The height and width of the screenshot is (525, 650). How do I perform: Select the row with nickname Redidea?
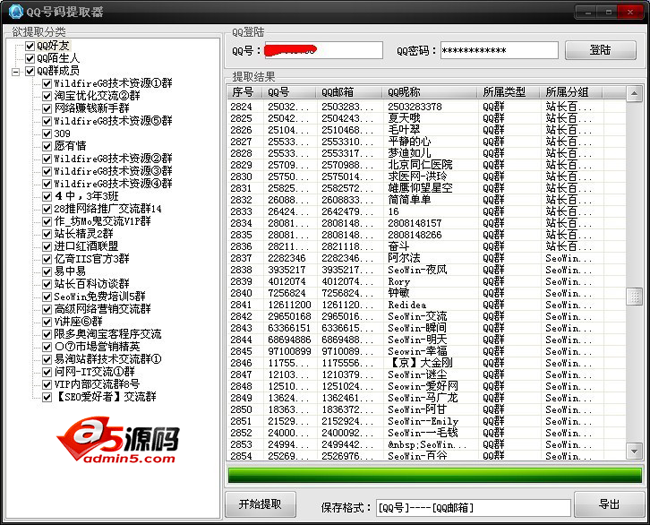pyautogui.click(x=427, y=305)
